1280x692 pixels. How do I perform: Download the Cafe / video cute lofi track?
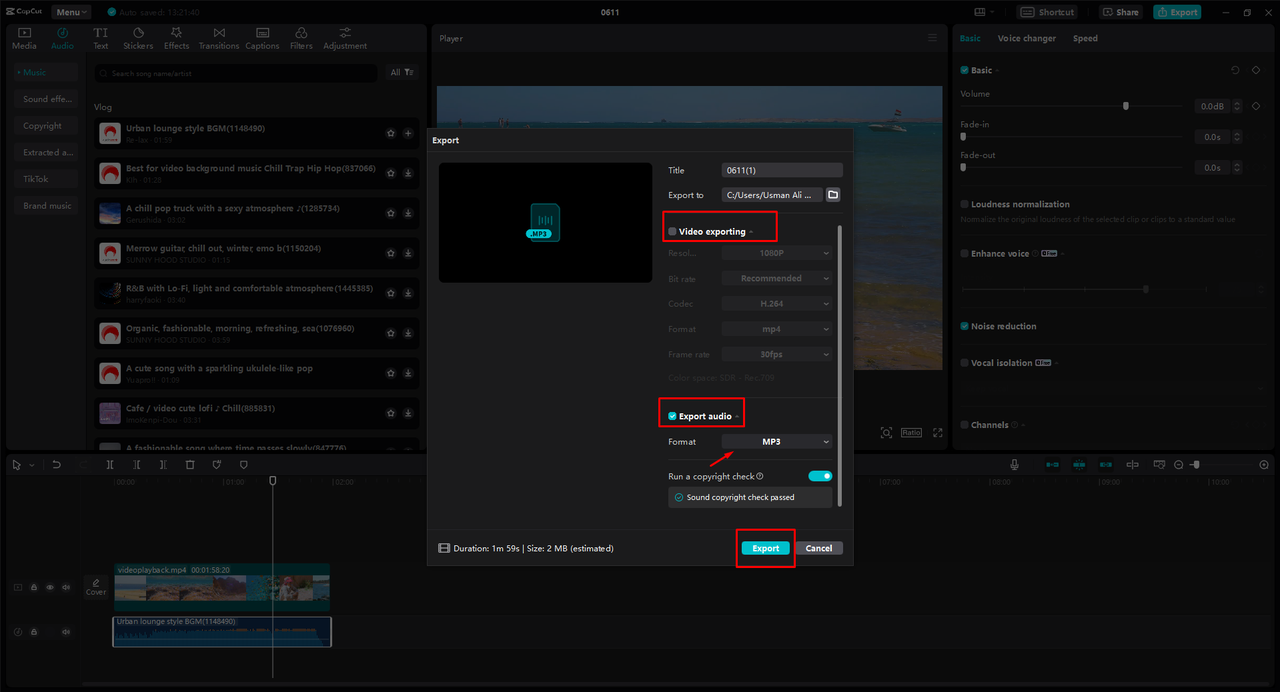[x=408, y=413]
